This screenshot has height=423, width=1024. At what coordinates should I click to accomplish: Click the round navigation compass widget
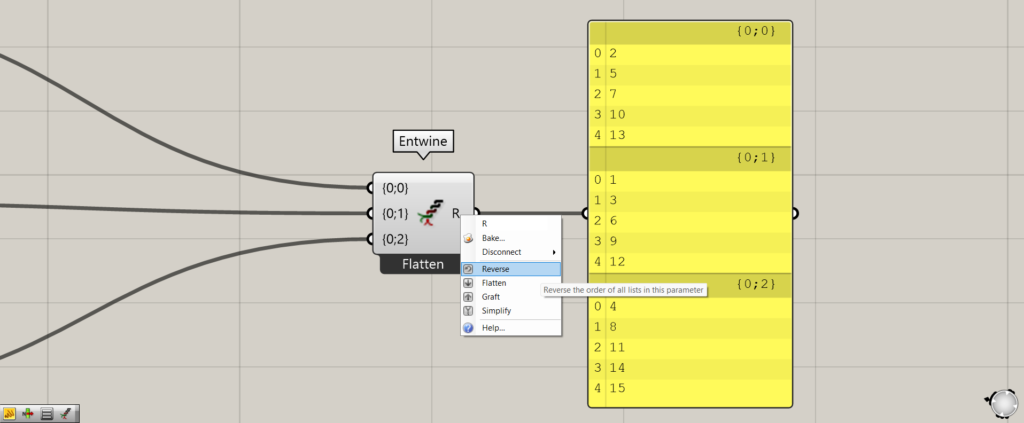click(x=1002, y=403)
